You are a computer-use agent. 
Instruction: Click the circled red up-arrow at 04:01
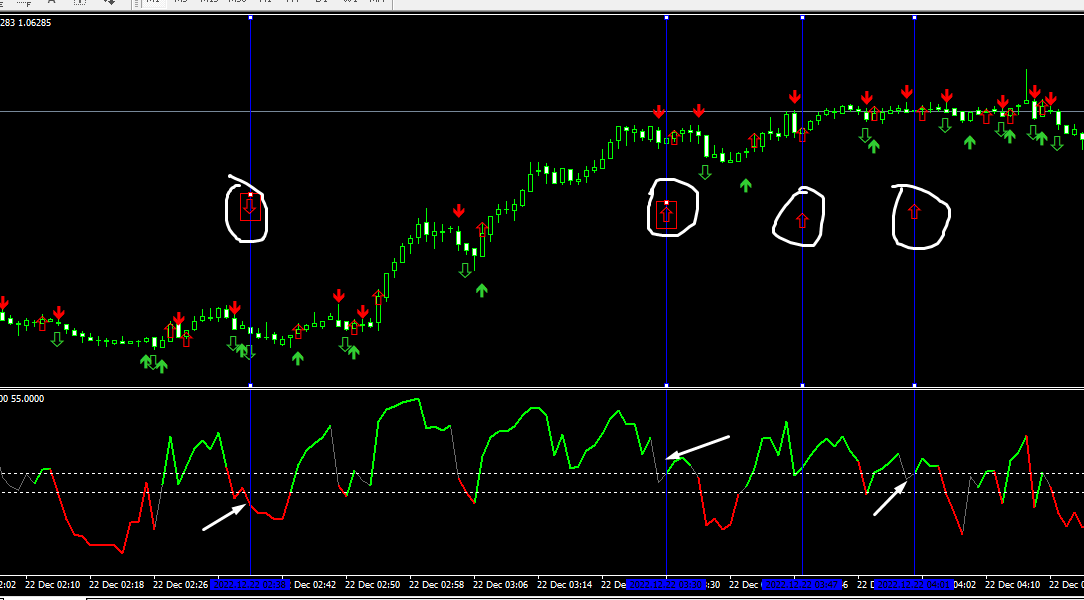click(914, 212)
